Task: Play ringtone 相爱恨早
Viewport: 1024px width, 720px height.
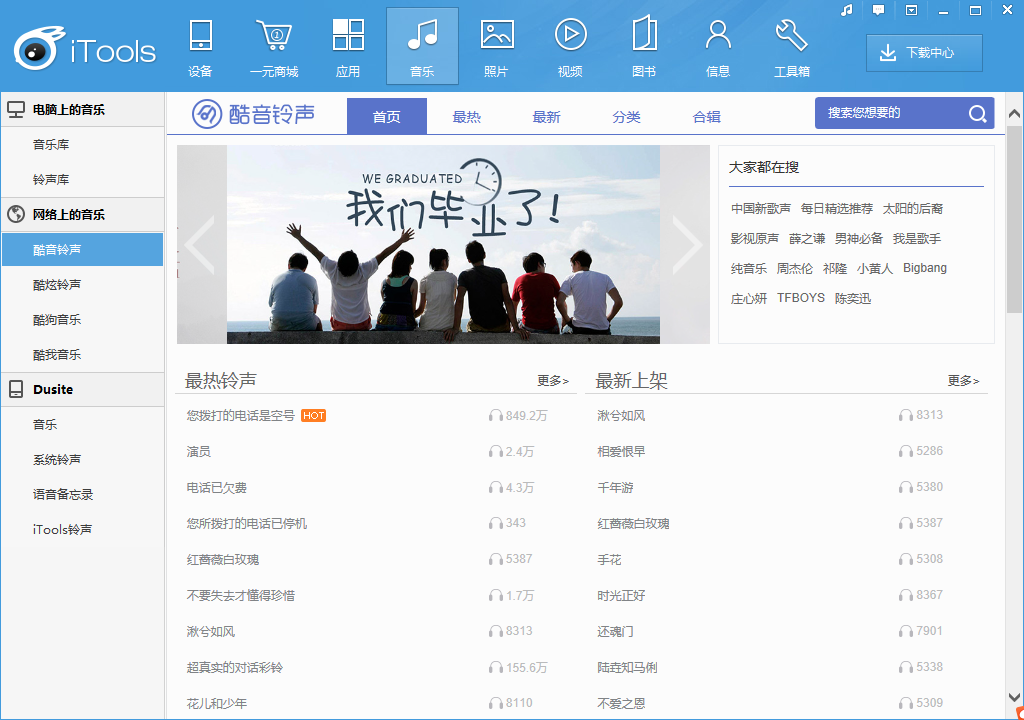Action: coord(621,451)
